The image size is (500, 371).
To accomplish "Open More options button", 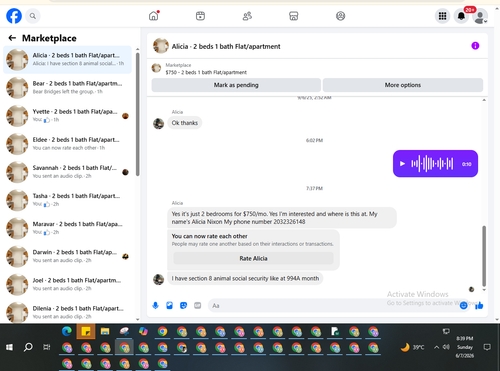I will [x=403, y=85].
